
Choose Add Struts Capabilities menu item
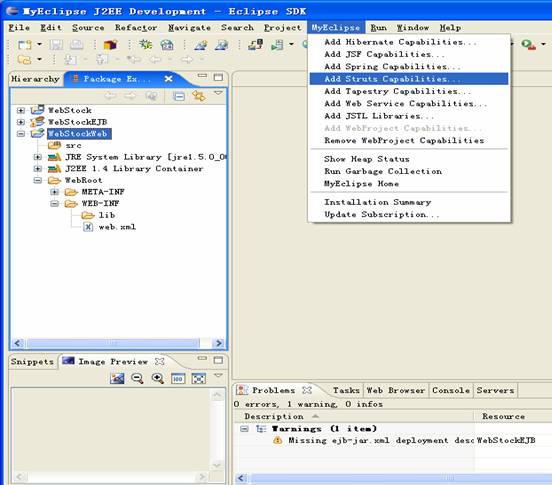pyautogui.click(x=409, y=79)
